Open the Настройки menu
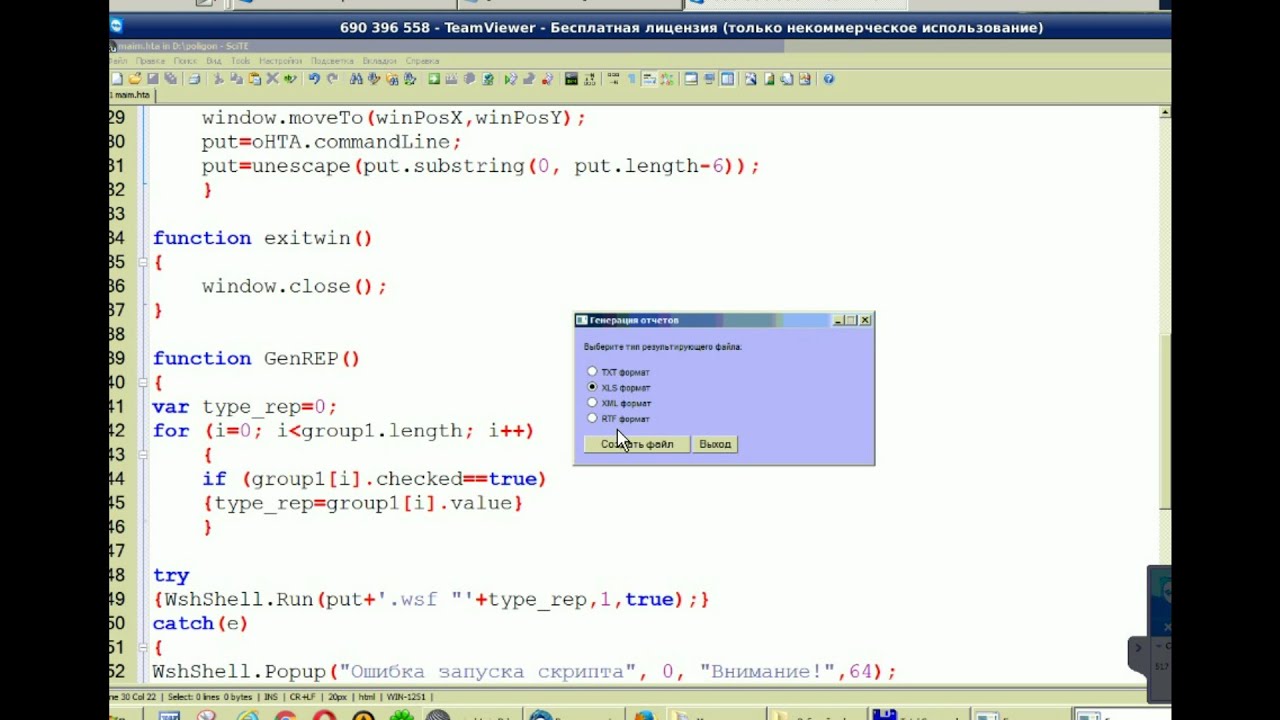 click(x=281, y=61)
